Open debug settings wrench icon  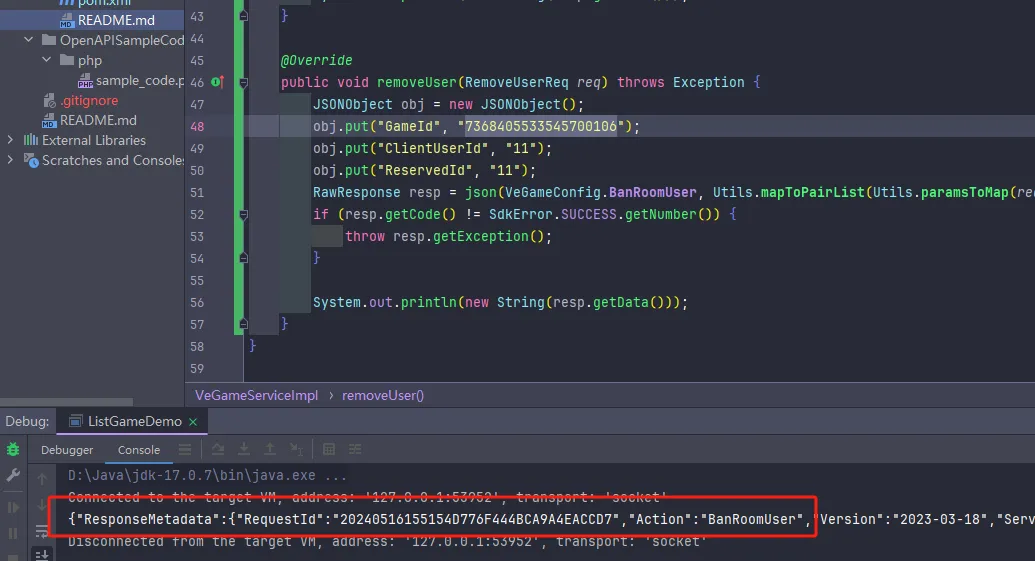click(13, 475)
